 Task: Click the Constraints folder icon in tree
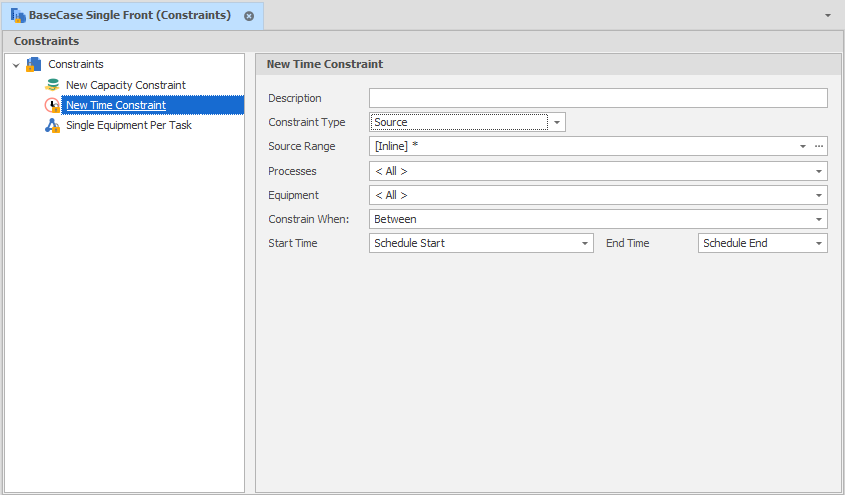pos(34,65)
